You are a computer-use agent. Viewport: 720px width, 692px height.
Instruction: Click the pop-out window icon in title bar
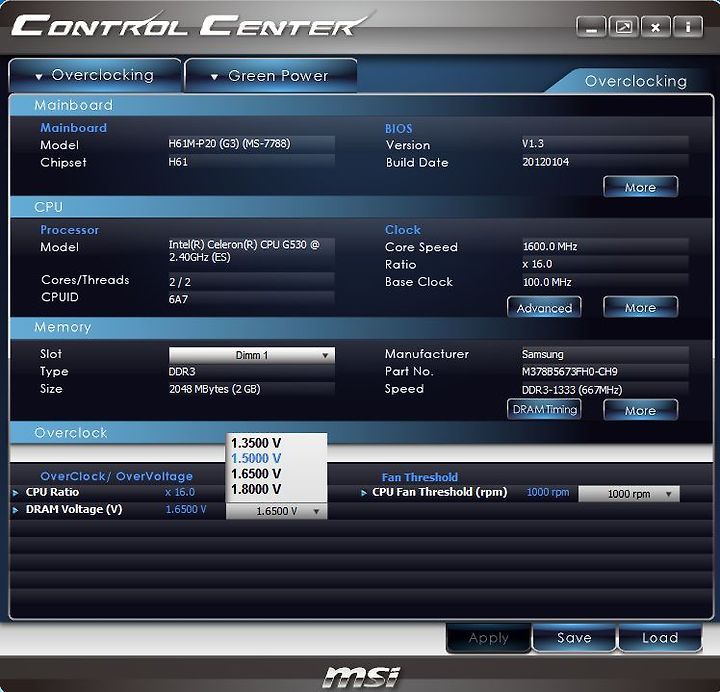(x=624, y=27)
